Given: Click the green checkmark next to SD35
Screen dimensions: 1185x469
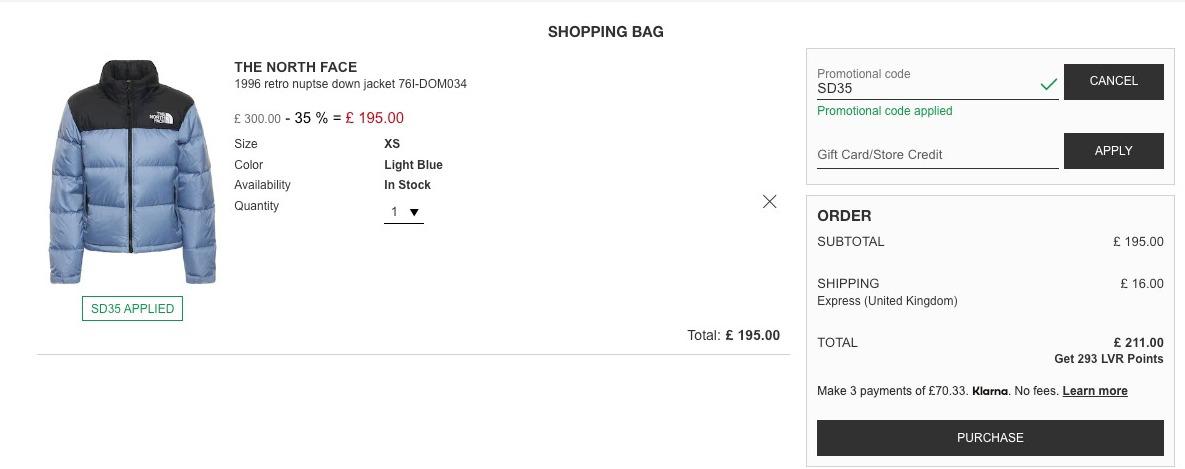Looking at the screenshot, I should [1048, 85].
